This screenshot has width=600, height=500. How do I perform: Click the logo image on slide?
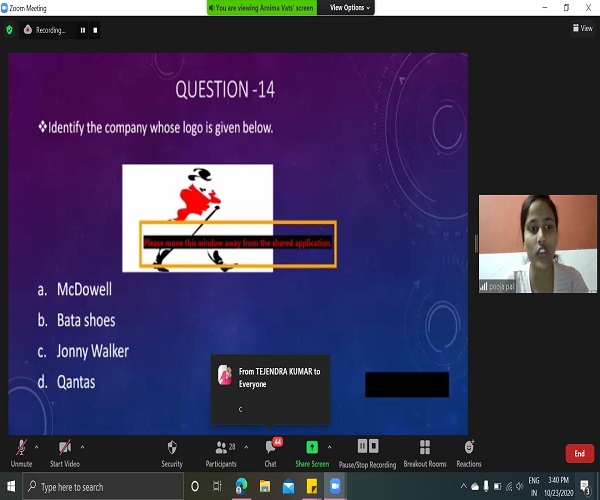click(x=197, y=218)
